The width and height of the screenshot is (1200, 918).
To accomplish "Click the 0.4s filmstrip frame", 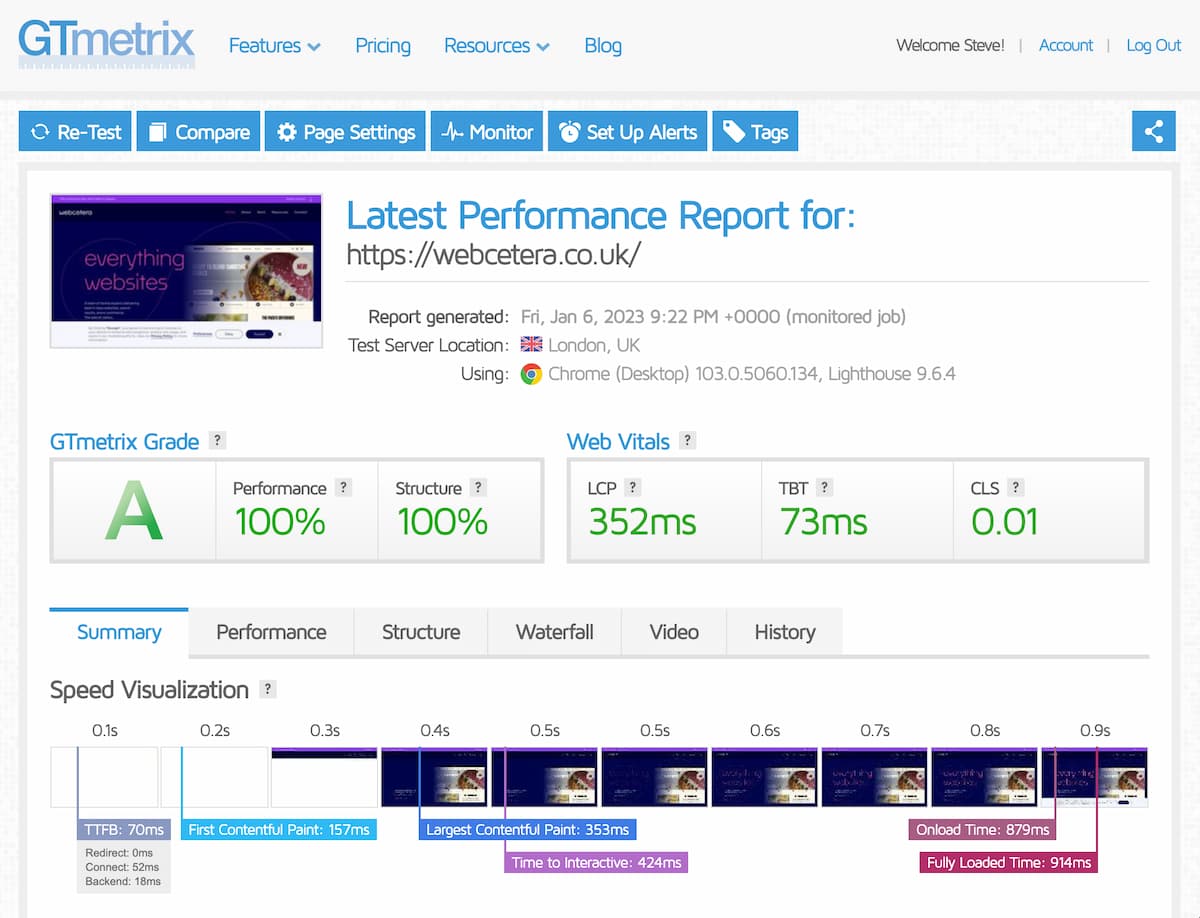I will tap(434, 777).
